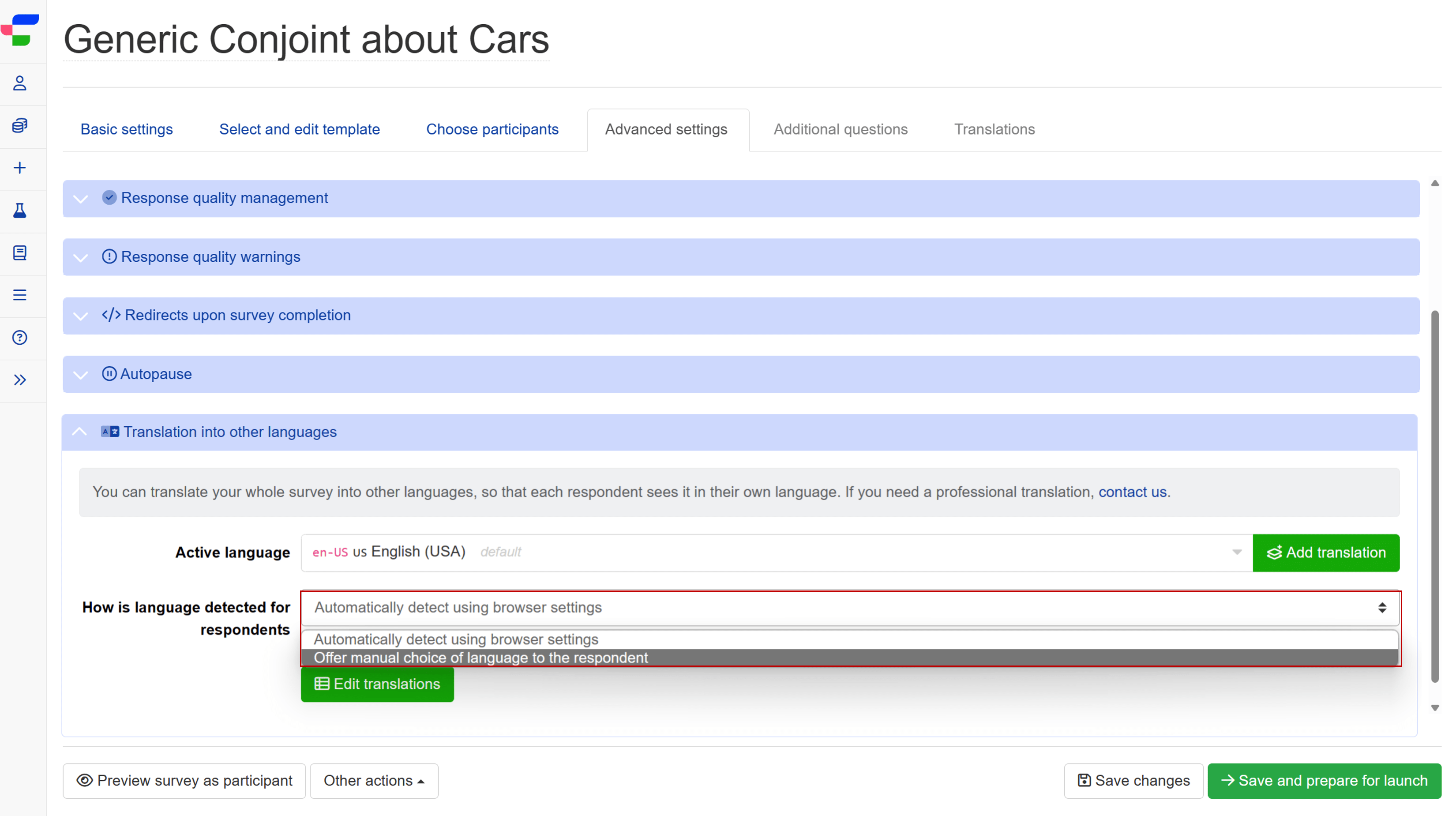
Task: Open the flask experiments sidebar icon
Action: tap(20, 211)
